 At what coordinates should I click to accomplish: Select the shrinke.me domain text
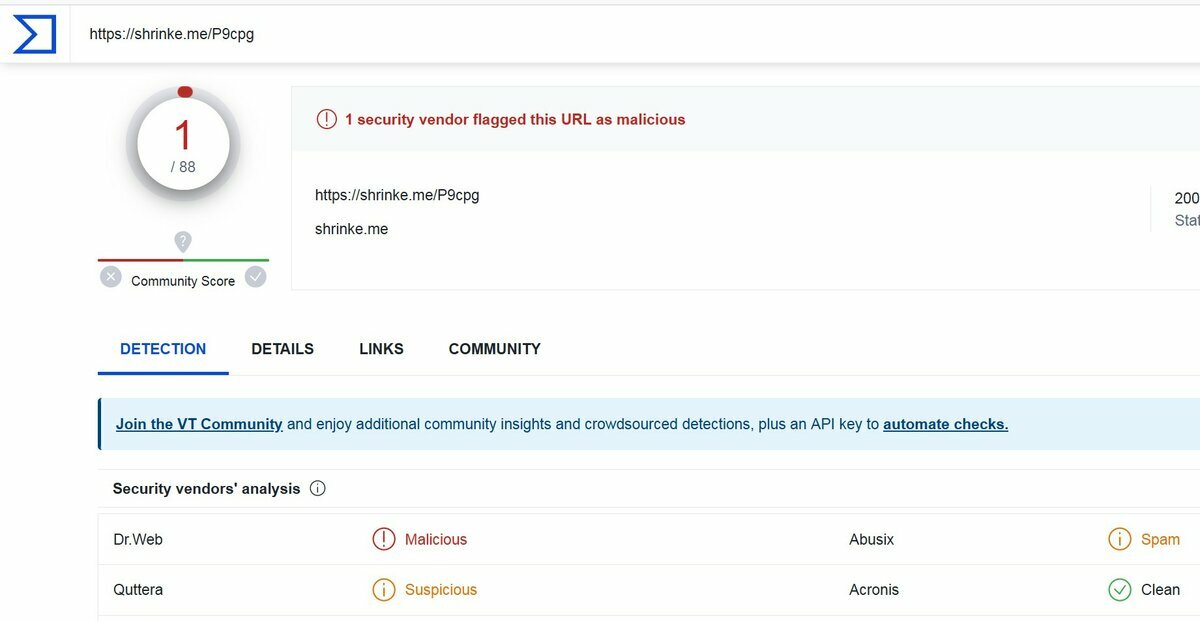tap(351, 229)
